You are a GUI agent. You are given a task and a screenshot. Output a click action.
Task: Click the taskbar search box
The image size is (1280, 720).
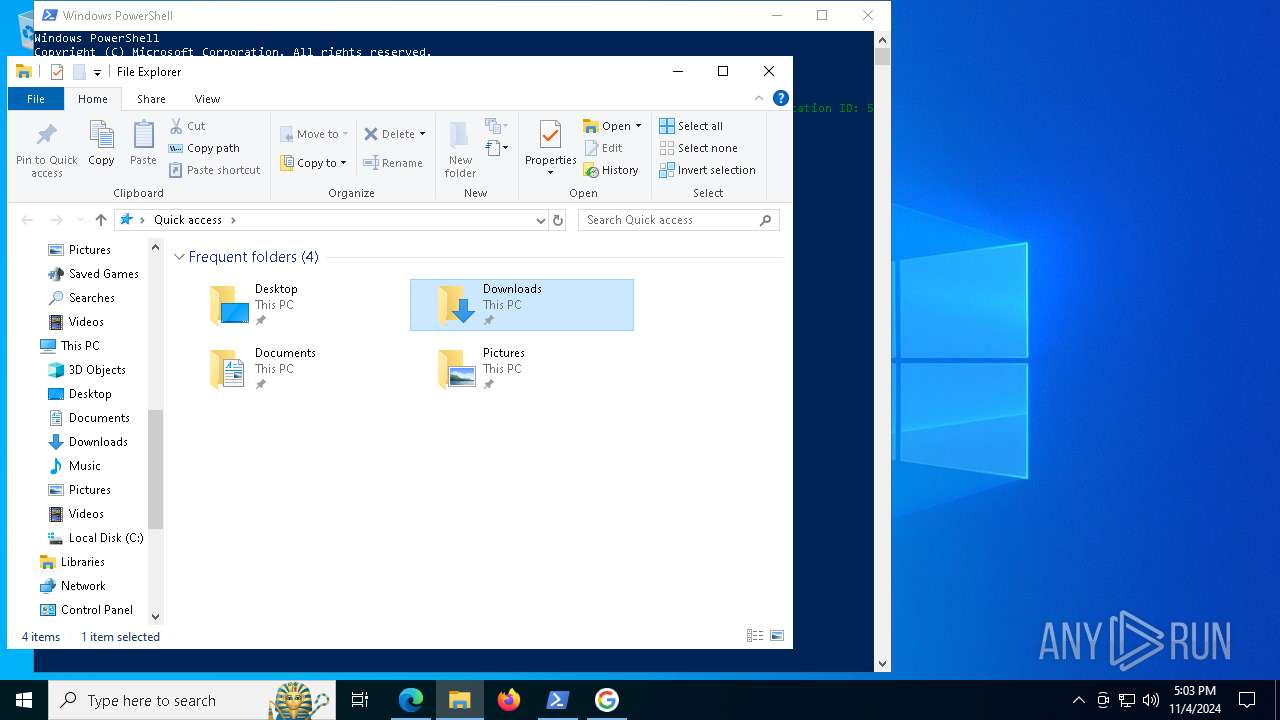(190, 700)
